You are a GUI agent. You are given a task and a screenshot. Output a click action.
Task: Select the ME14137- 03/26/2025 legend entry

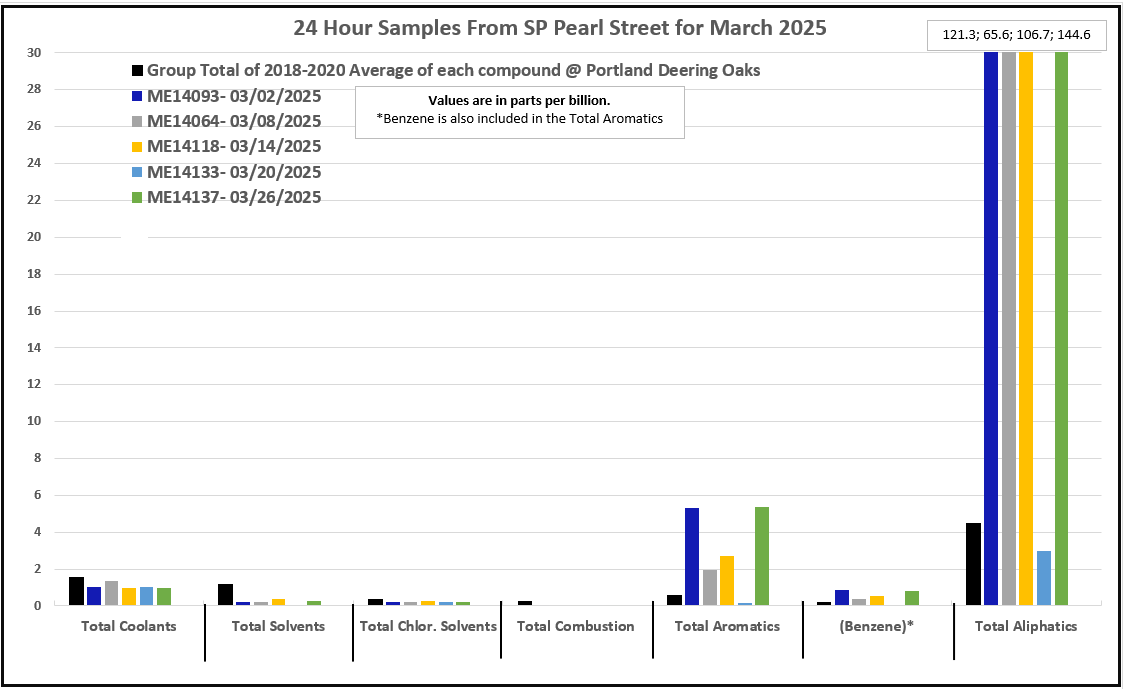point(234,198)
